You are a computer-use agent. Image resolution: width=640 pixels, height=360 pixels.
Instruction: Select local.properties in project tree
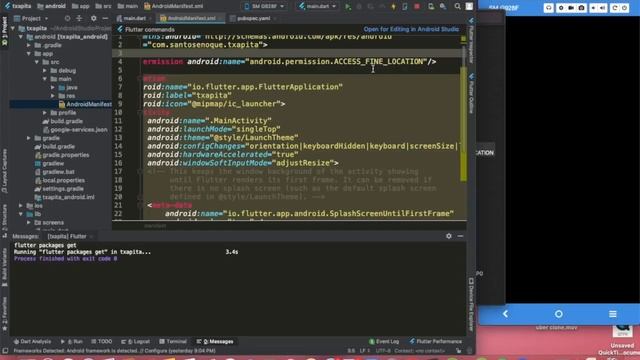click(60, 180)
